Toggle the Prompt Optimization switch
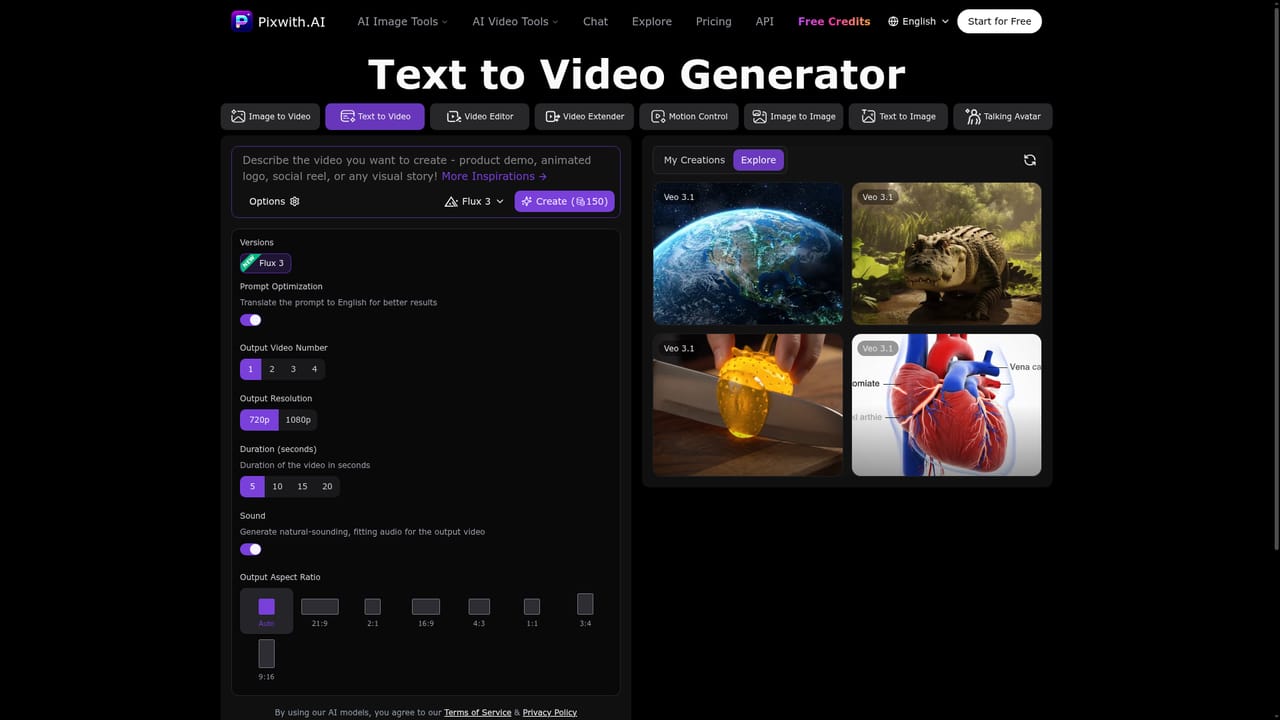 [251, 320]
